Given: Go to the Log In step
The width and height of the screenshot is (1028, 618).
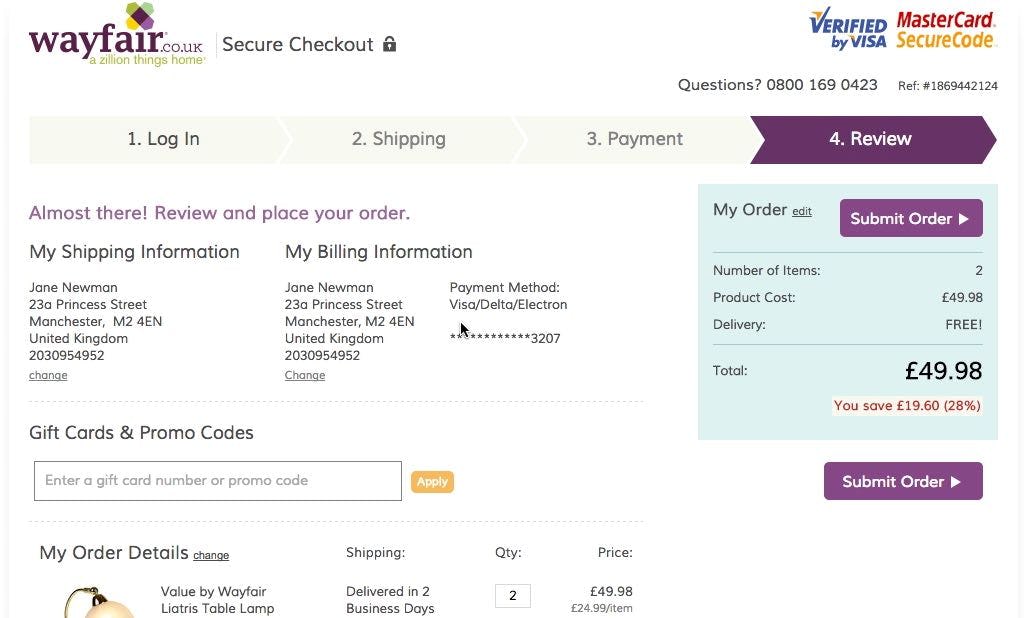Looking at the screenshot, I should [x=163, y=139].
